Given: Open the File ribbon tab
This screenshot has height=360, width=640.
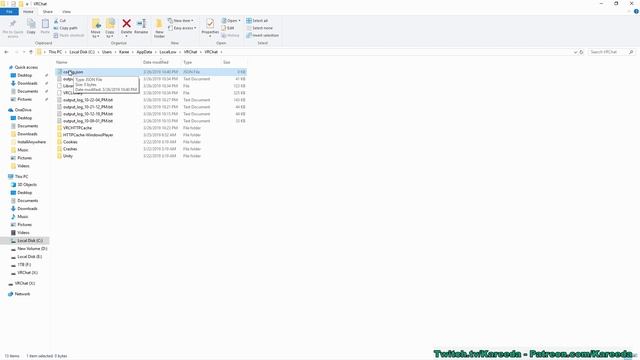Looking at the screenshot, I should (x=9, y=12).
